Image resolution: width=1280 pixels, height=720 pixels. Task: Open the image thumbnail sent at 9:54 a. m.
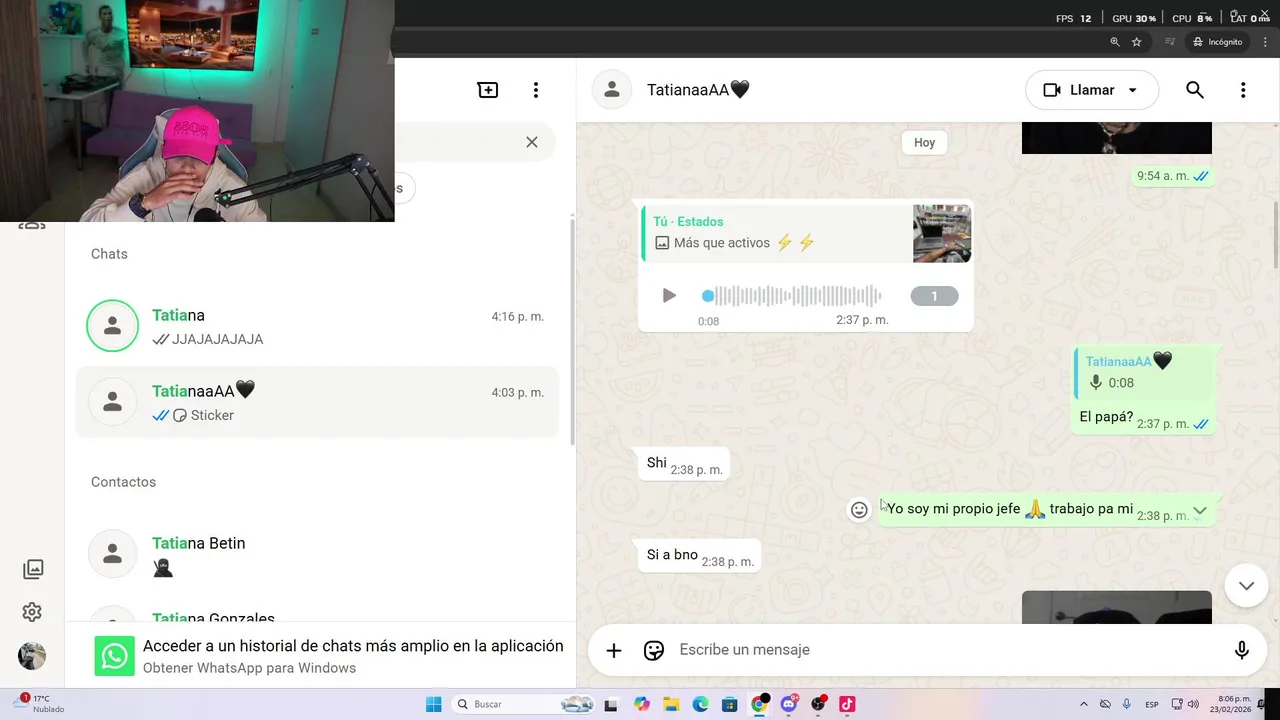tap(1117, 138)
